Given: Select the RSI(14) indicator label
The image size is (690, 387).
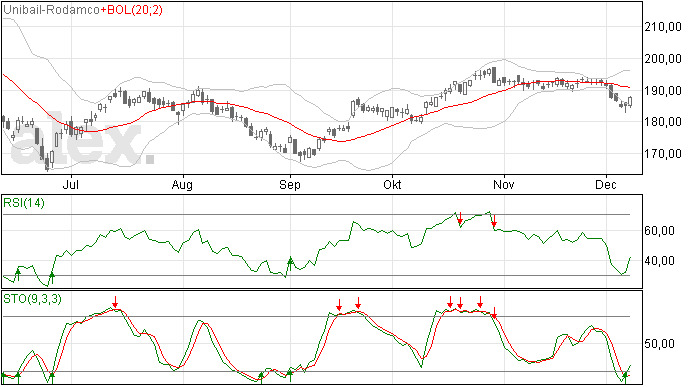Looking at the screenshot, I should pos(24,203).
